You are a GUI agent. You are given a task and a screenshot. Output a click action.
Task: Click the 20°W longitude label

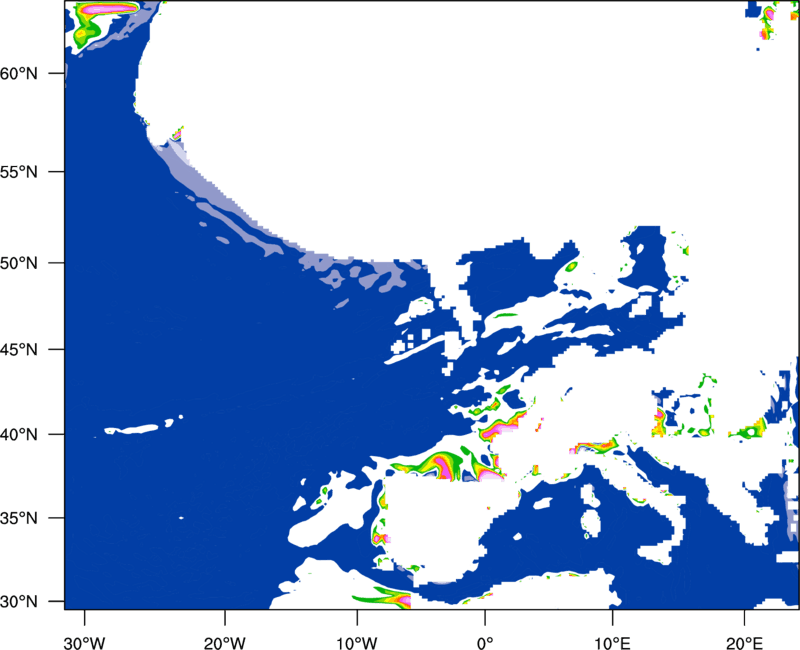coord(225,643)
